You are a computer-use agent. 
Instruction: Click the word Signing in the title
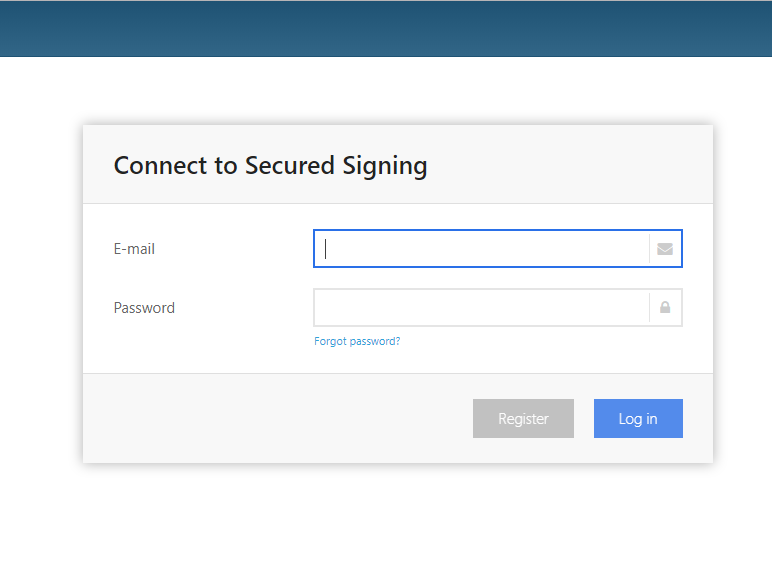tap(385, 166)
